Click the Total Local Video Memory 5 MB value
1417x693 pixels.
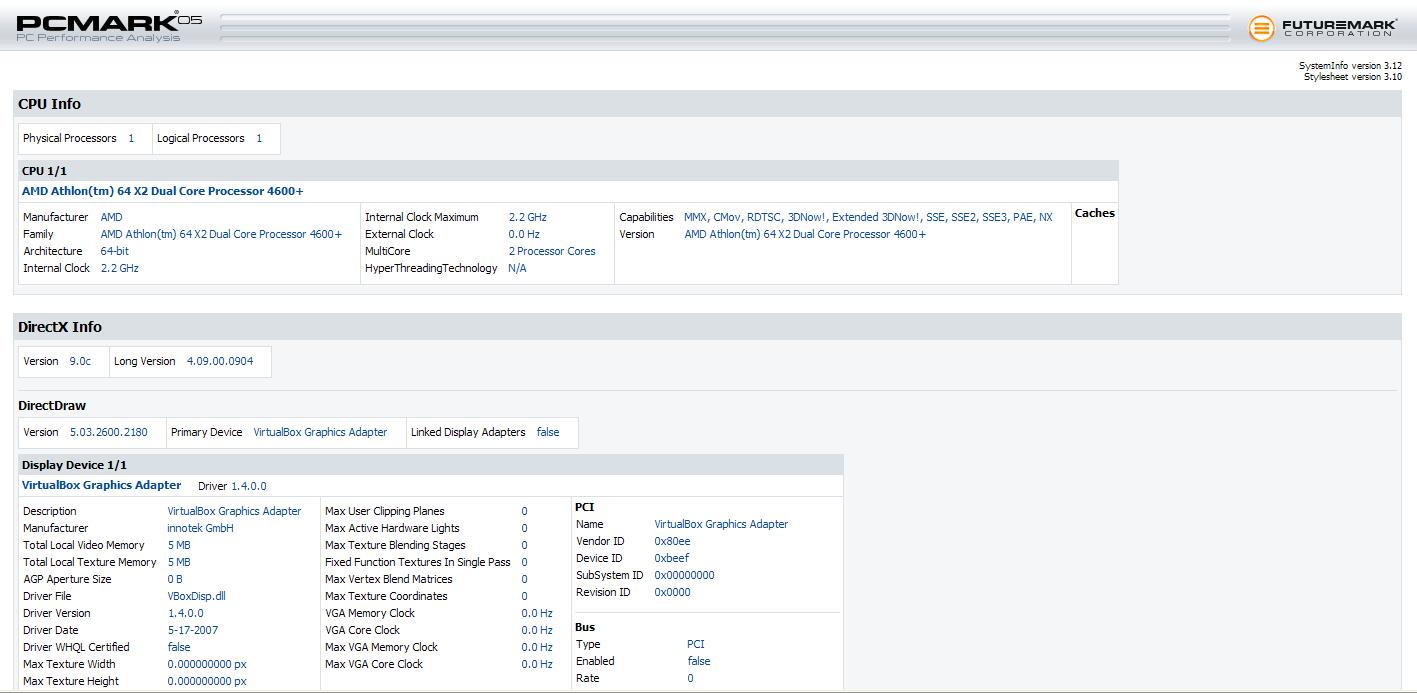pyautogui.click(x=179, y=545)
